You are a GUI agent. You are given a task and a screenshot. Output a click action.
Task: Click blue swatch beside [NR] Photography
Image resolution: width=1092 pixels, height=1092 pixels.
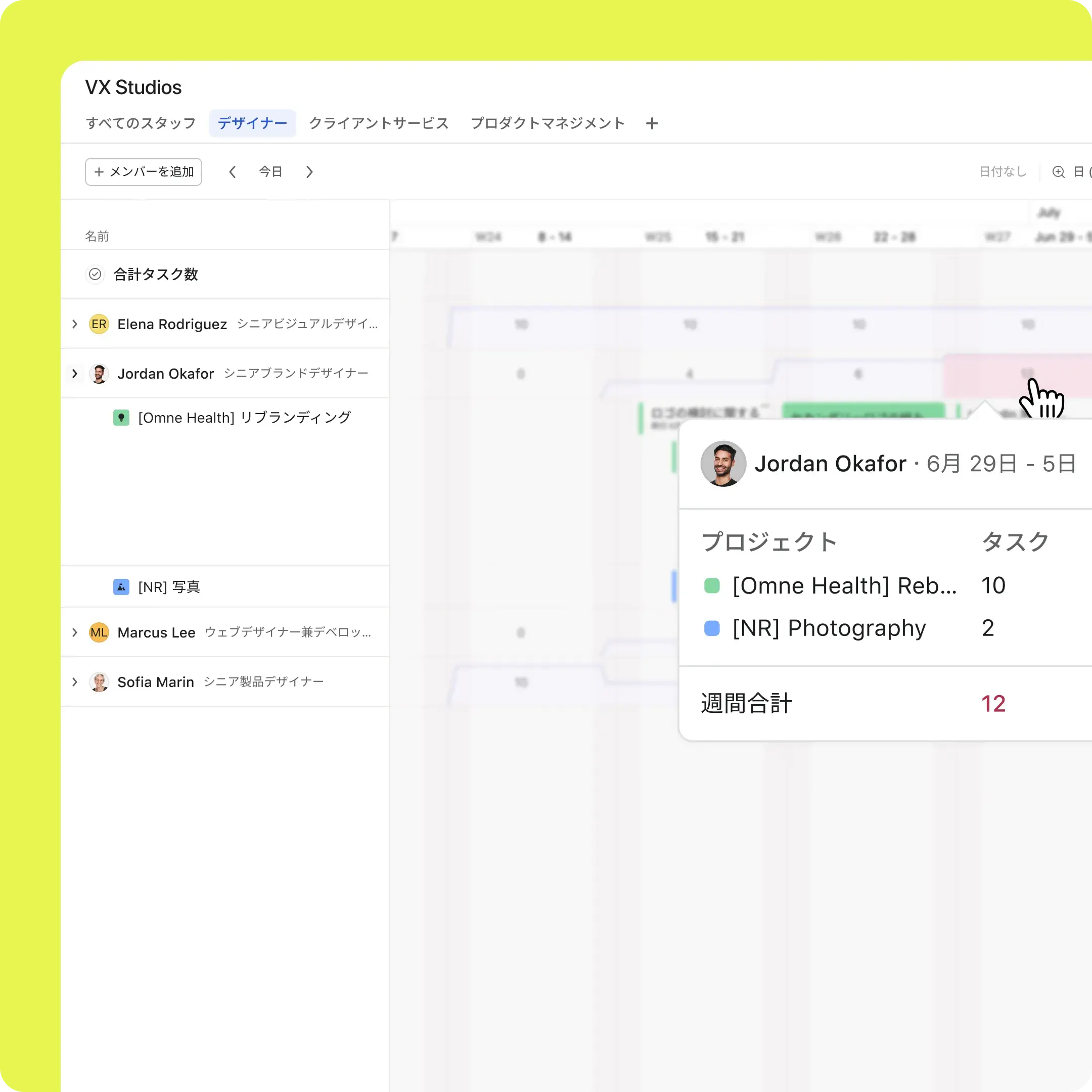pos(712,628)
